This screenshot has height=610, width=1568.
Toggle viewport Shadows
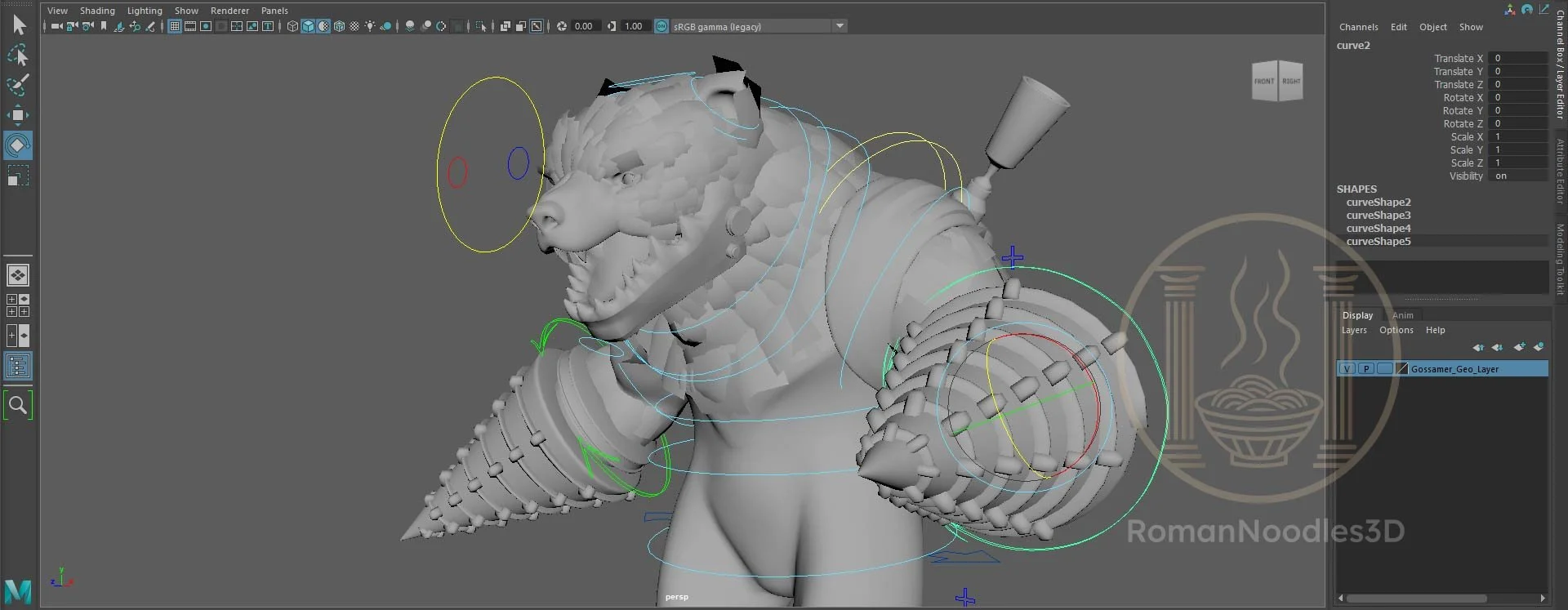[x=385, y=26]
